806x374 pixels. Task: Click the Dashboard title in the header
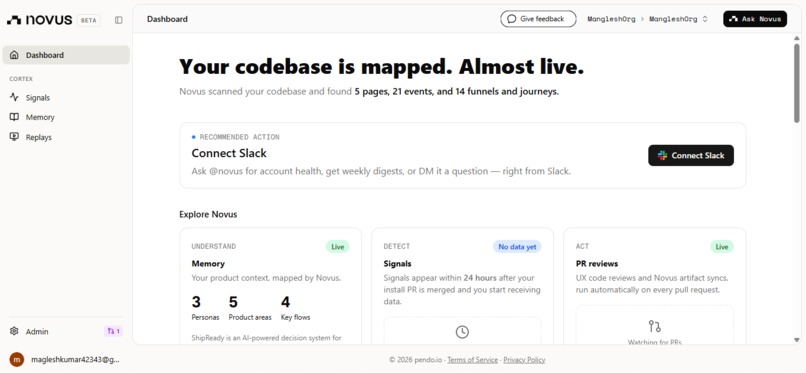pos(167,19)
